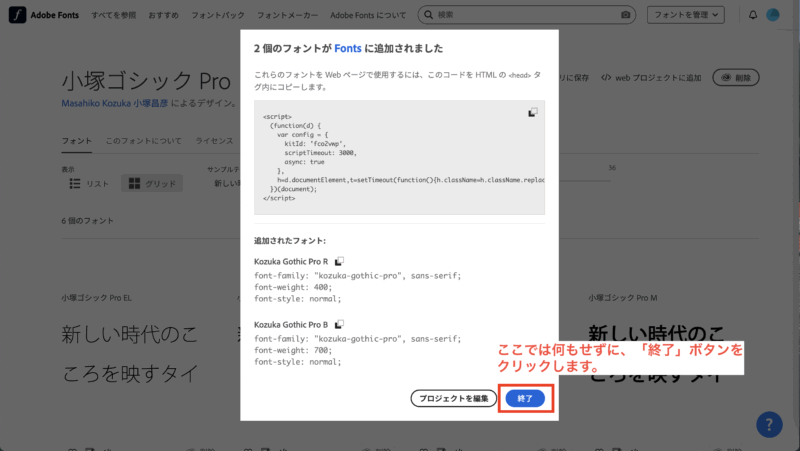
Task: Open すべてを参照 menu item
Action: [114, 15]
